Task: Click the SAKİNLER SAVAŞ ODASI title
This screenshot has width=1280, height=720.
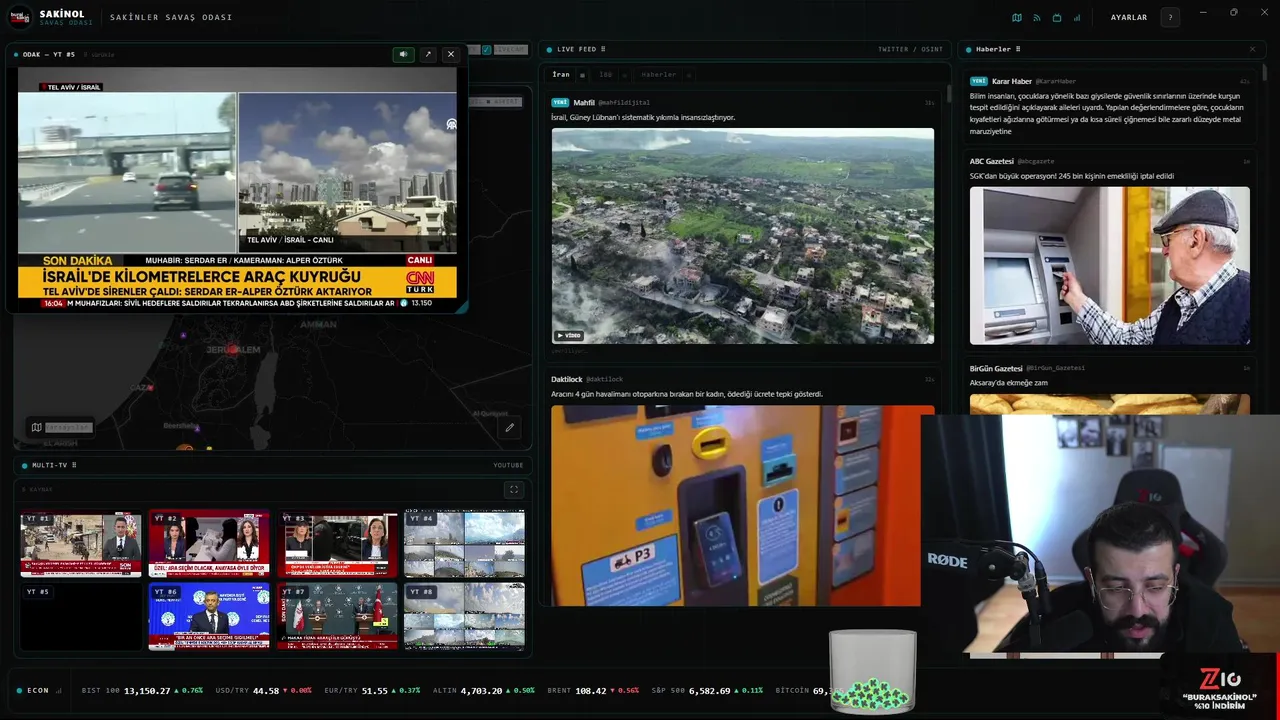Action: point(171,17)
